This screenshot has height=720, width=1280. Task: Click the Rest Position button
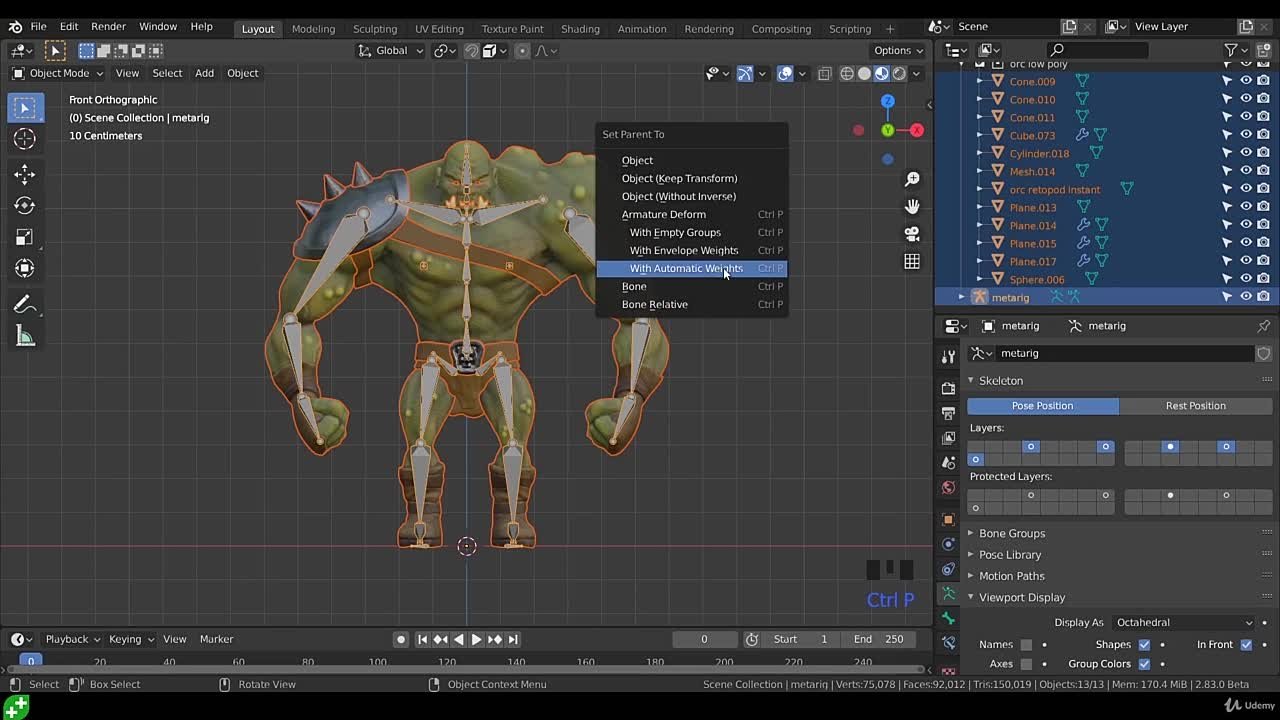point(1196,406)
